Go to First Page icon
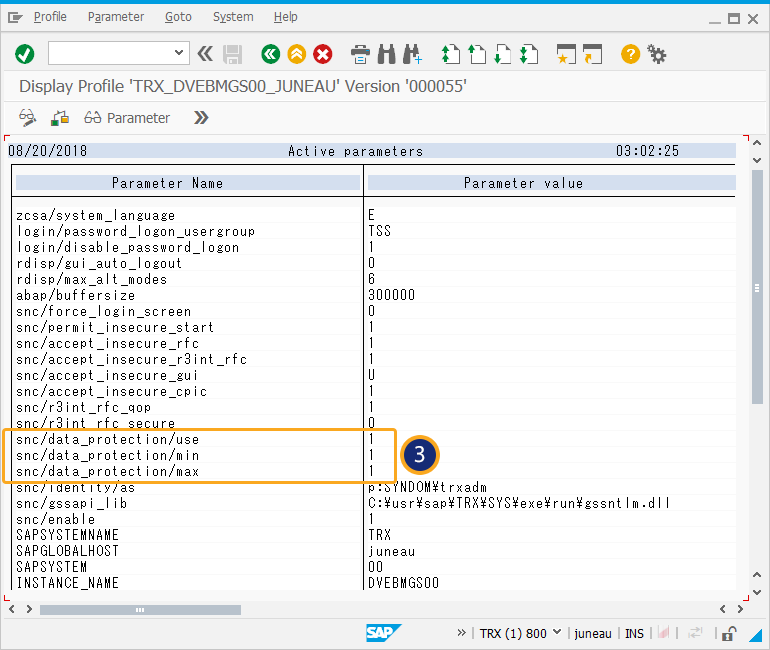Screen dimensions: 770x650 tap(450, 54)
